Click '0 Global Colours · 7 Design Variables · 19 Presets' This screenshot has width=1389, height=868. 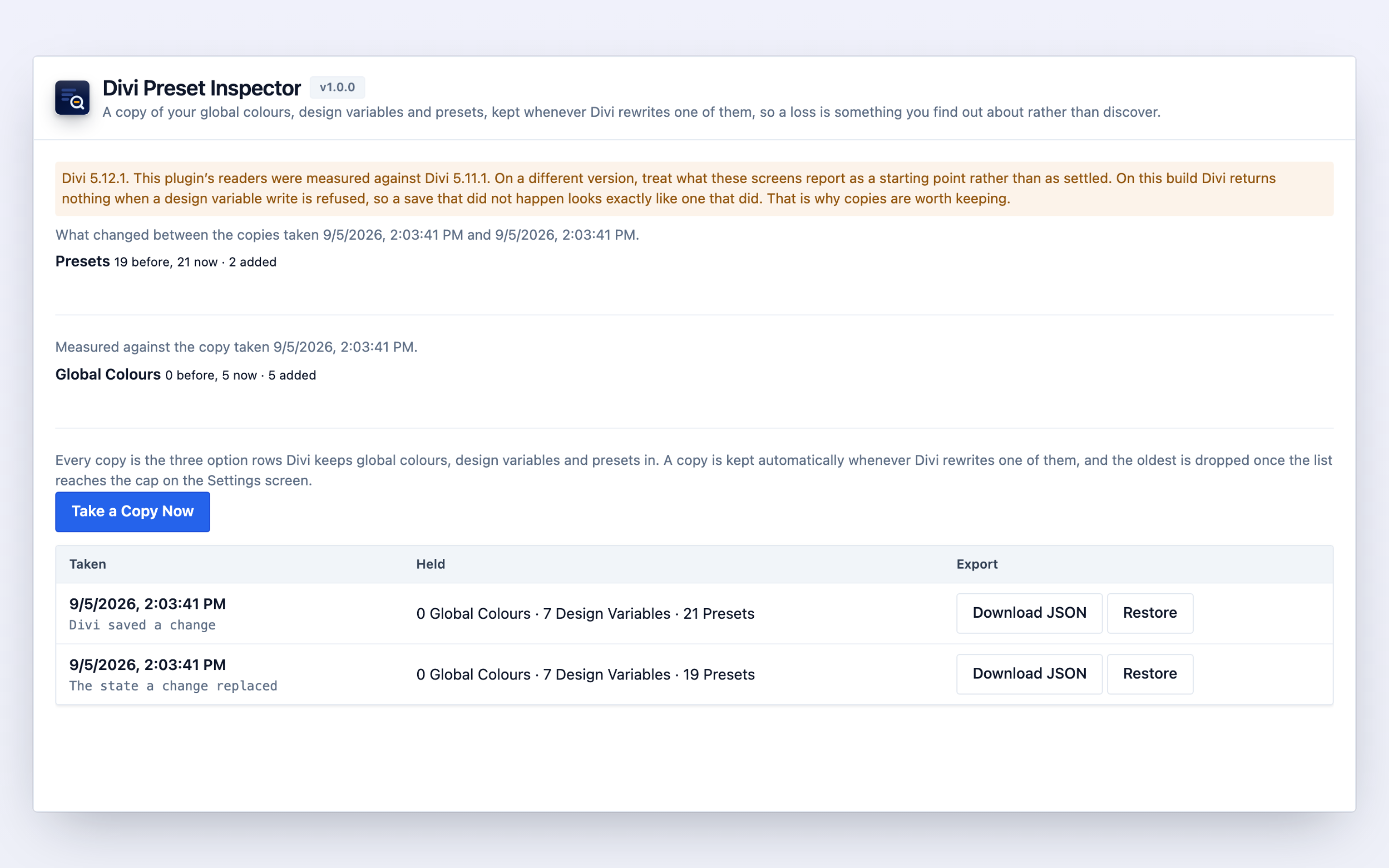point(586,675)
